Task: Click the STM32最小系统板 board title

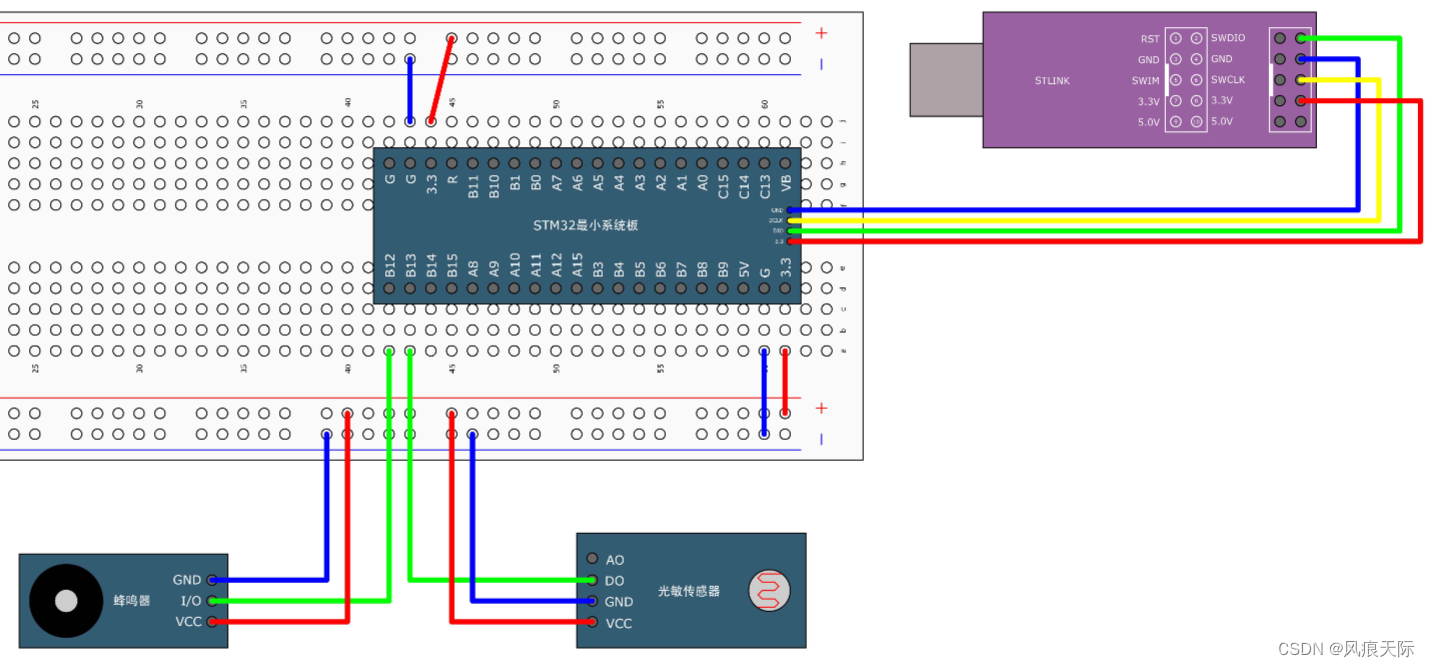Action: (x=585, y=225)
